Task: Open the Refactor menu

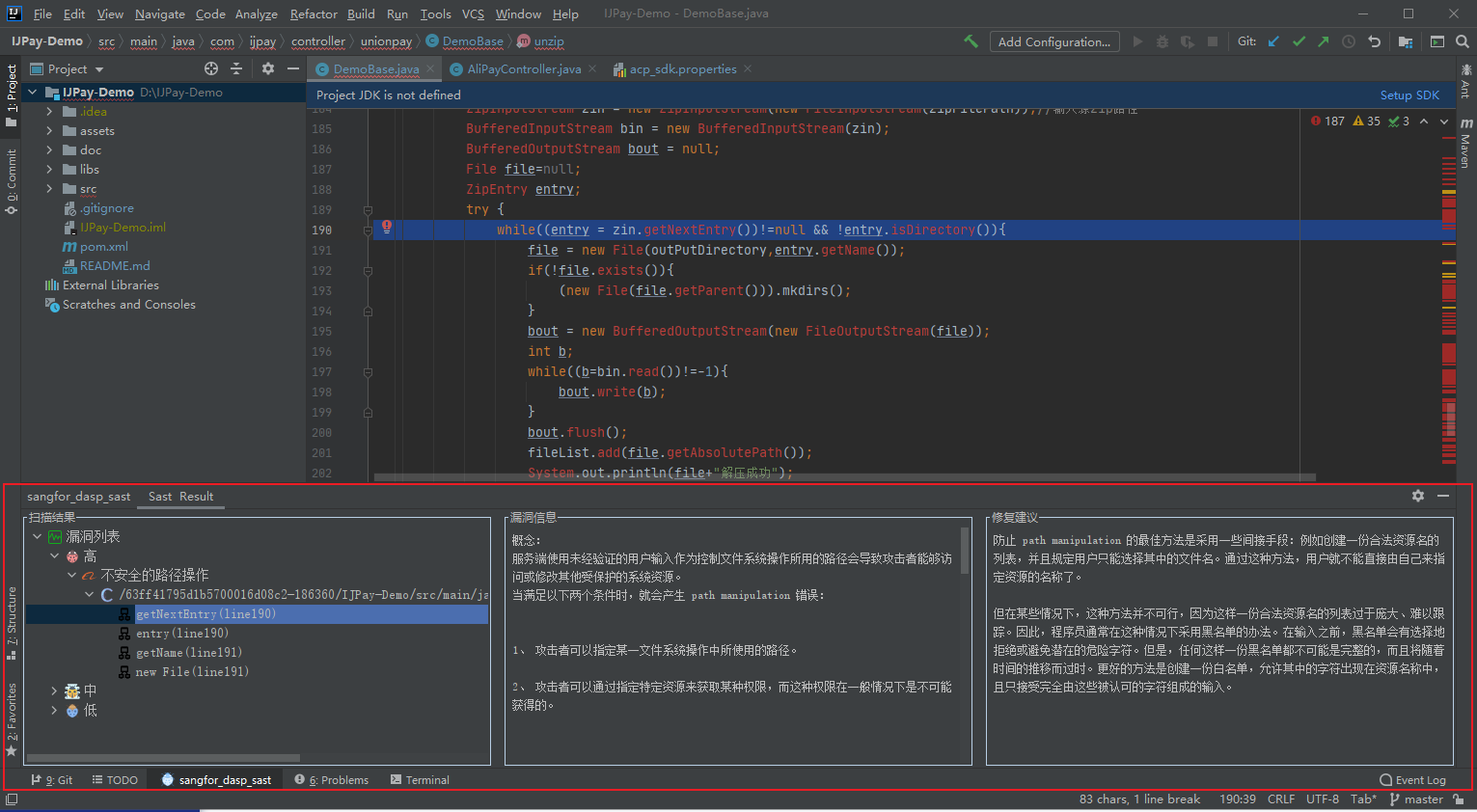Action: [x=314, y=14]
